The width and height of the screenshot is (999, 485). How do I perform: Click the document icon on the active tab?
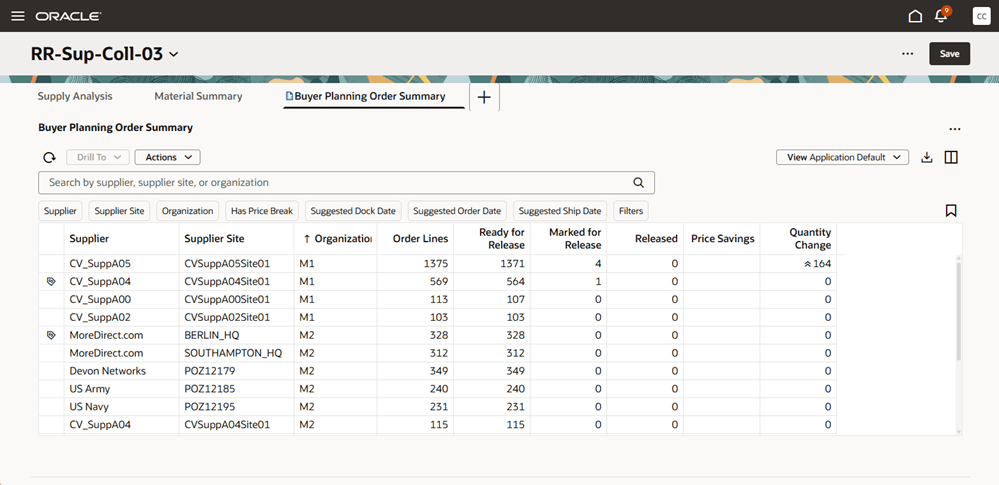point(289,97)
